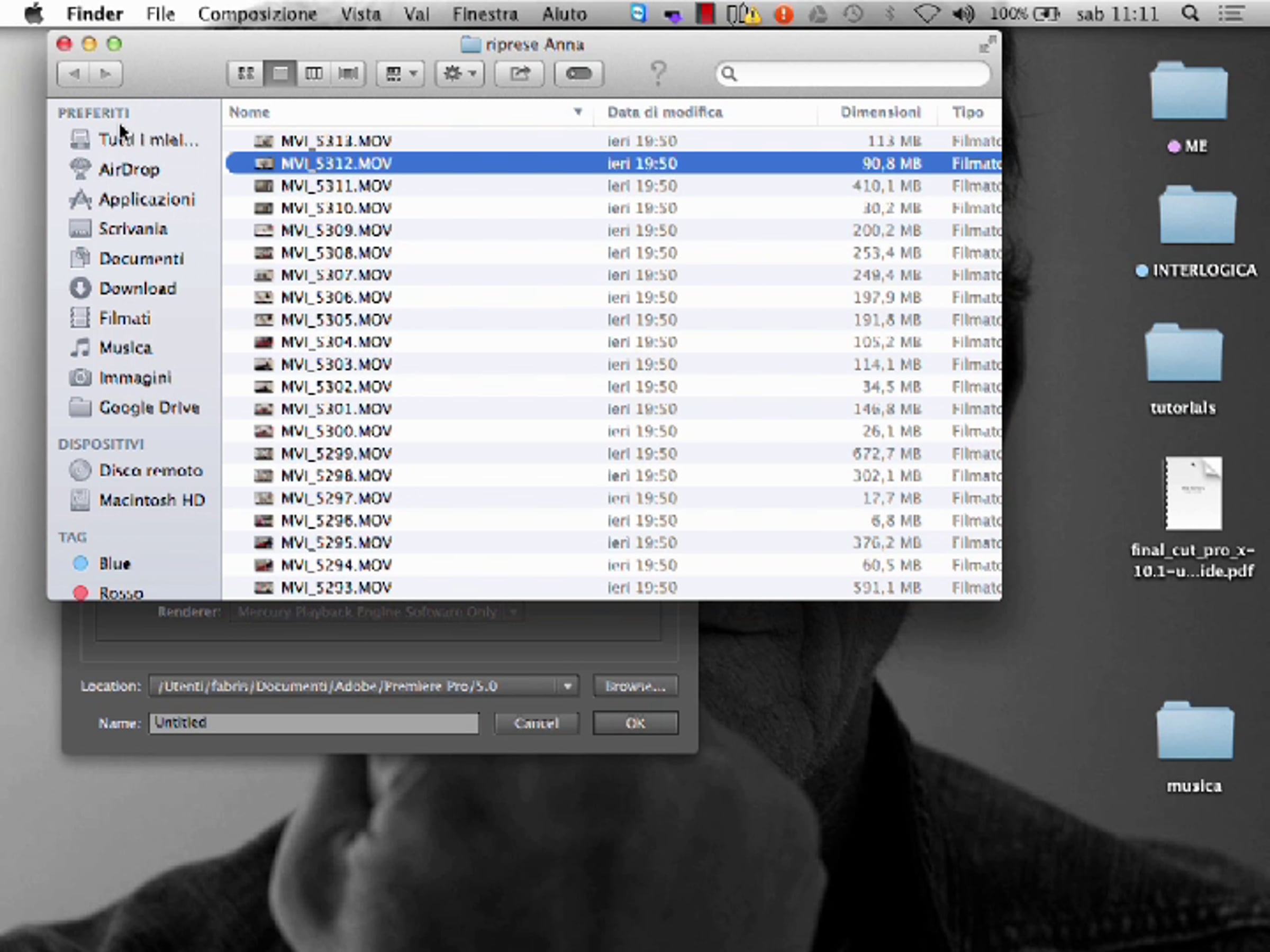Open Applicazioni in Finder sidebar
The image size is (1270, 952).
(147, 200)
